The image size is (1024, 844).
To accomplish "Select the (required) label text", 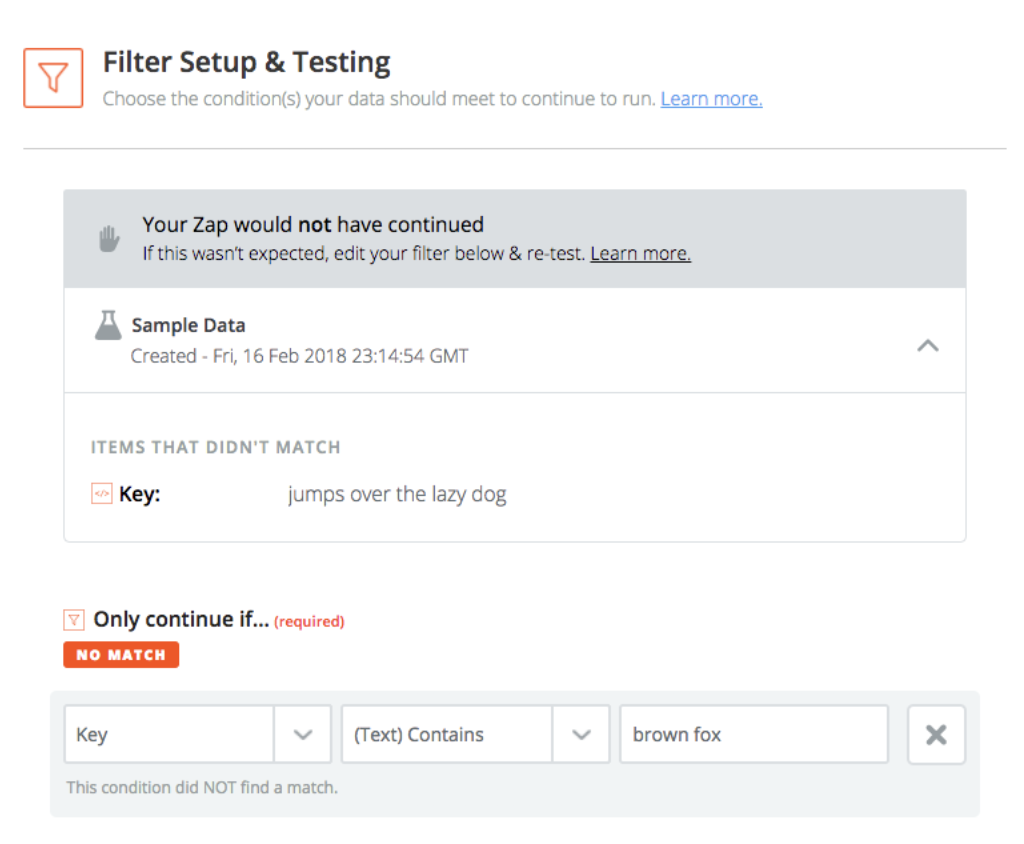I will [309, 621].
